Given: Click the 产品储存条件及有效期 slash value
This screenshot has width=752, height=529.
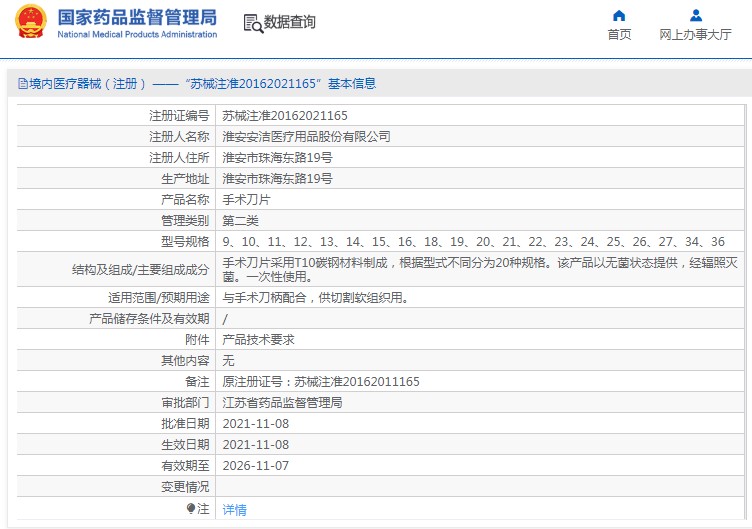Looking at the screenshot, I should point(225,319).
